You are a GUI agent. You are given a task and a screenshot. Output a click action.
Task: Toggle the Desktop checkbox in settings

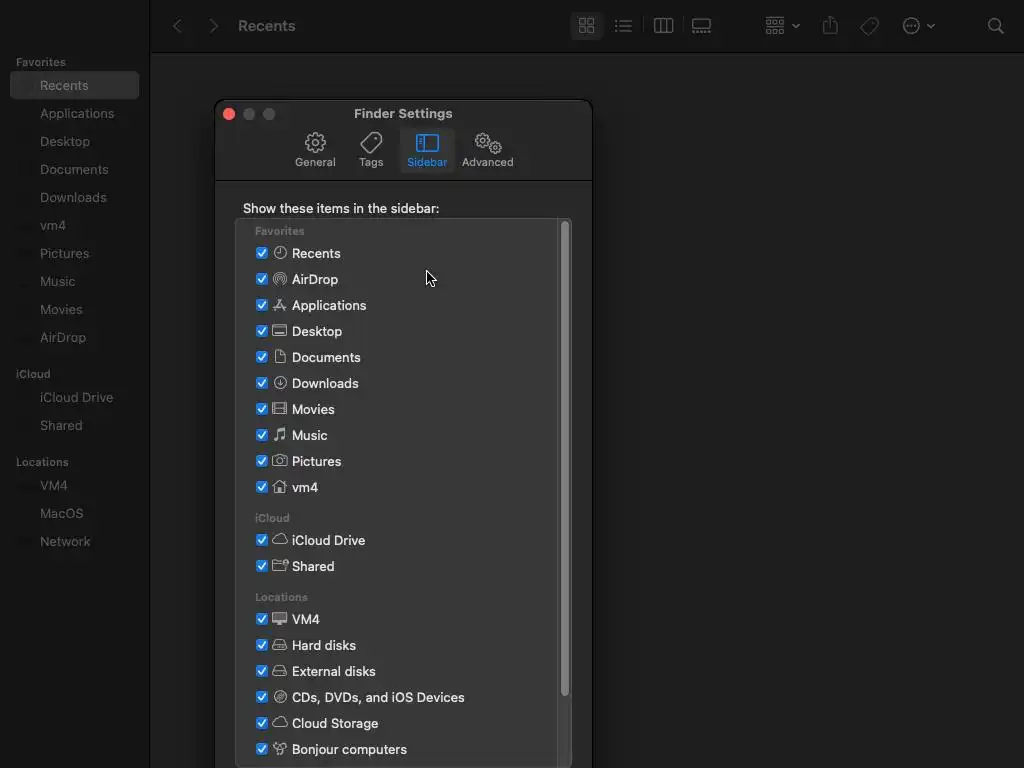[x=262, y=332]
